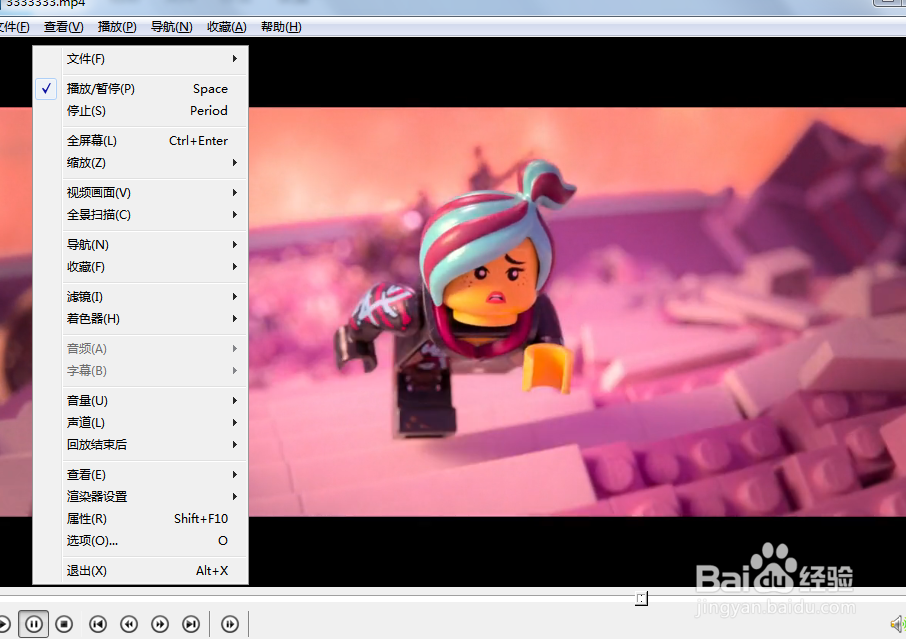Open the 查看(V) menu in the menu bar
906x639 pixels.
pos(64,27)
